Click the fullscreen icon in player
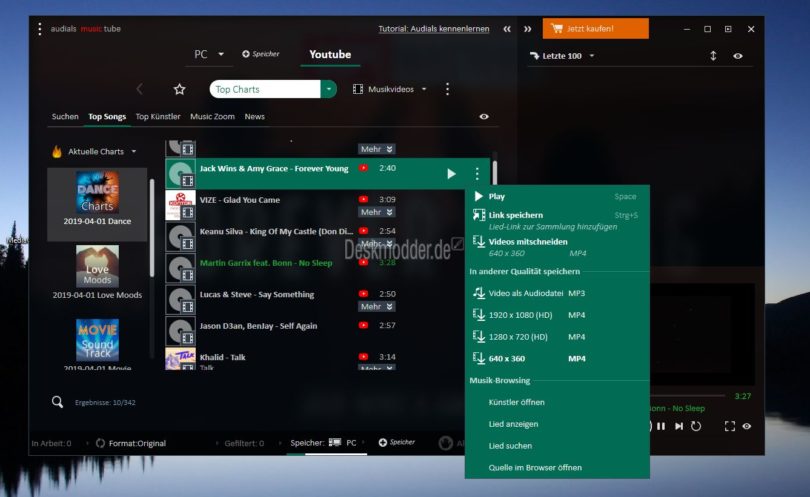 tap(729, 426)
